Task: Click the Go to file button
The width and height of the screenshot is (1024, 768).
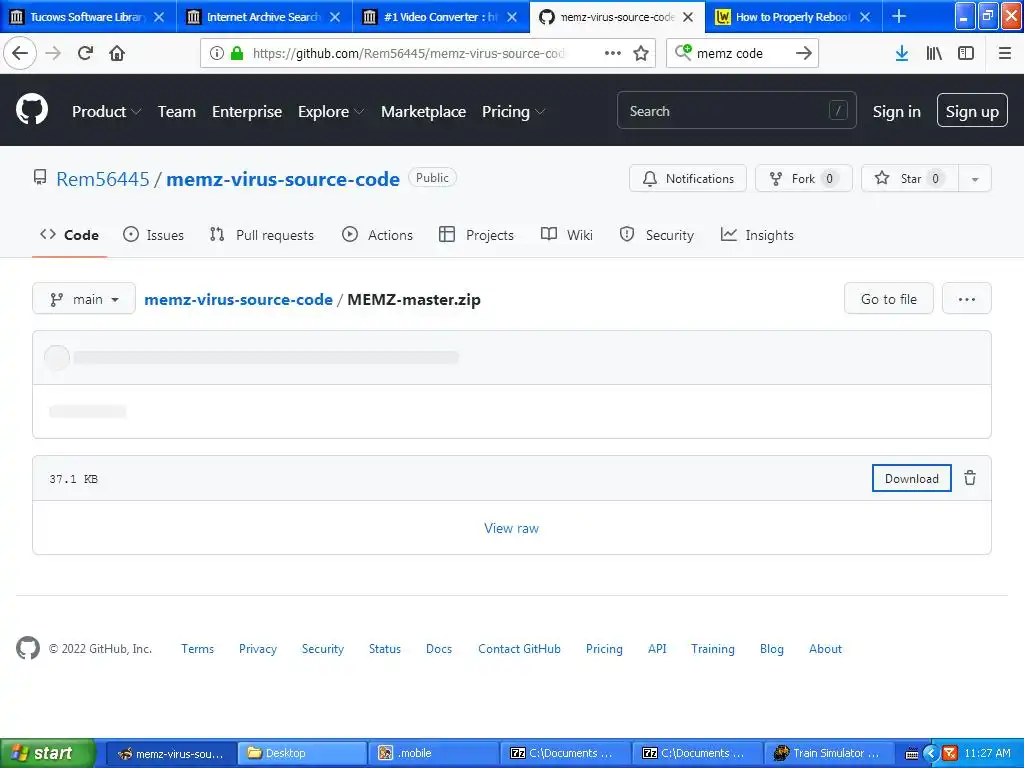Action: [x=889, y=299]
